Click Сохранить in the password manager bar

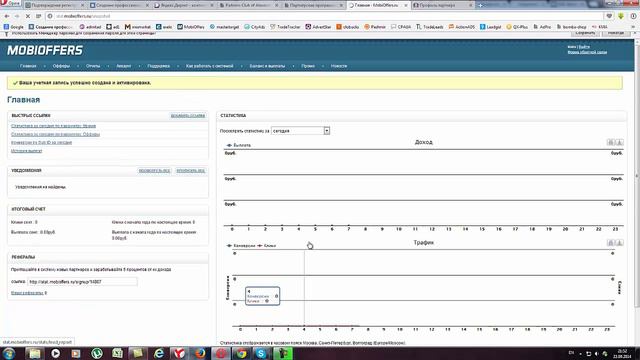click(585, 33)
